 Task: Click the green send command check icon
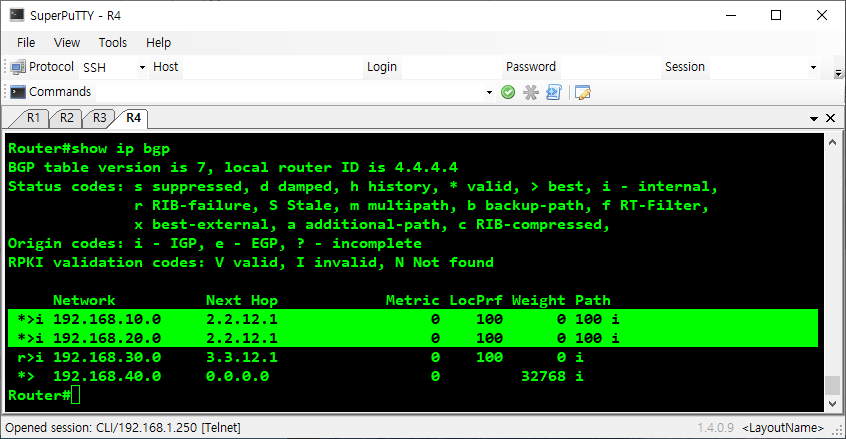pyautogui.click(x=508, y=92)
